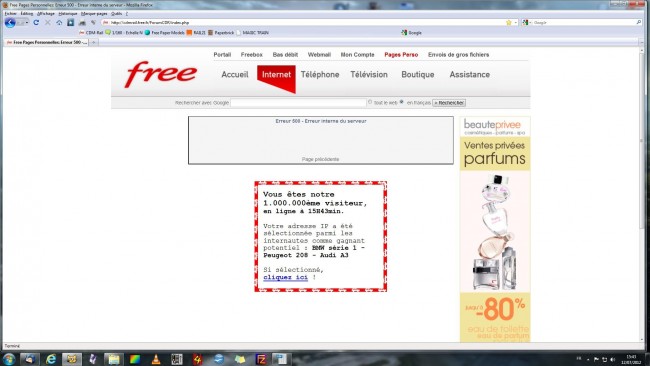Open the CDM Rail bookmark
Screen dimensions: 650x366
tap(91, 33)
